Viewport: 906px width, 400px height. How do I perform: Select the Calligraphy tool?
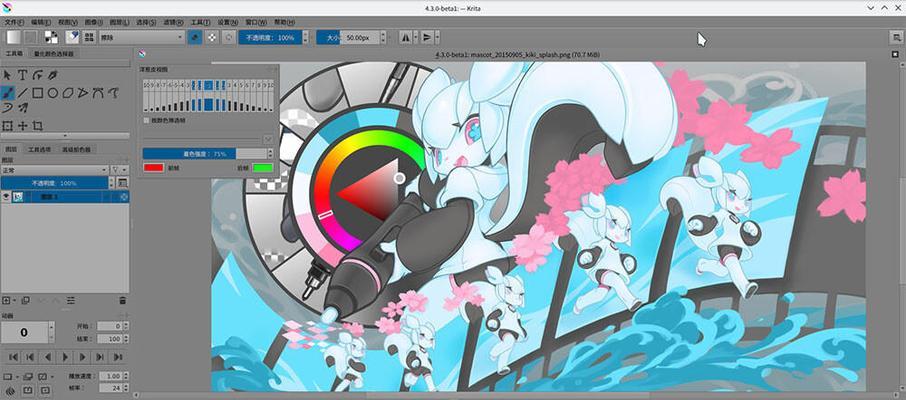(53, 75)
